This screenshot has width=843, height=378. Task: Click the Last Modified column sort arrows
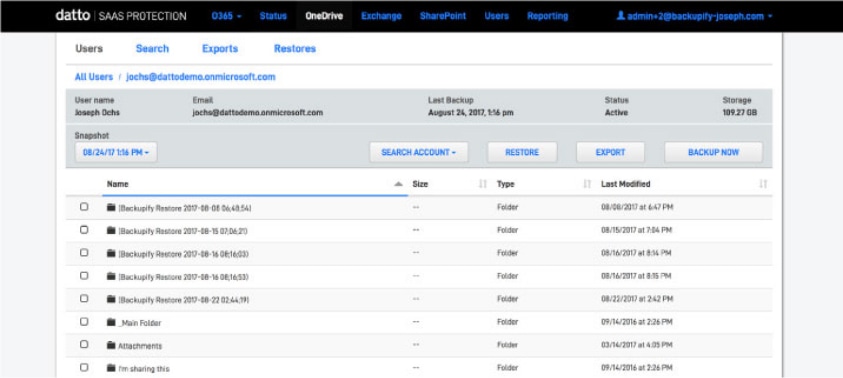click(763, 184)
